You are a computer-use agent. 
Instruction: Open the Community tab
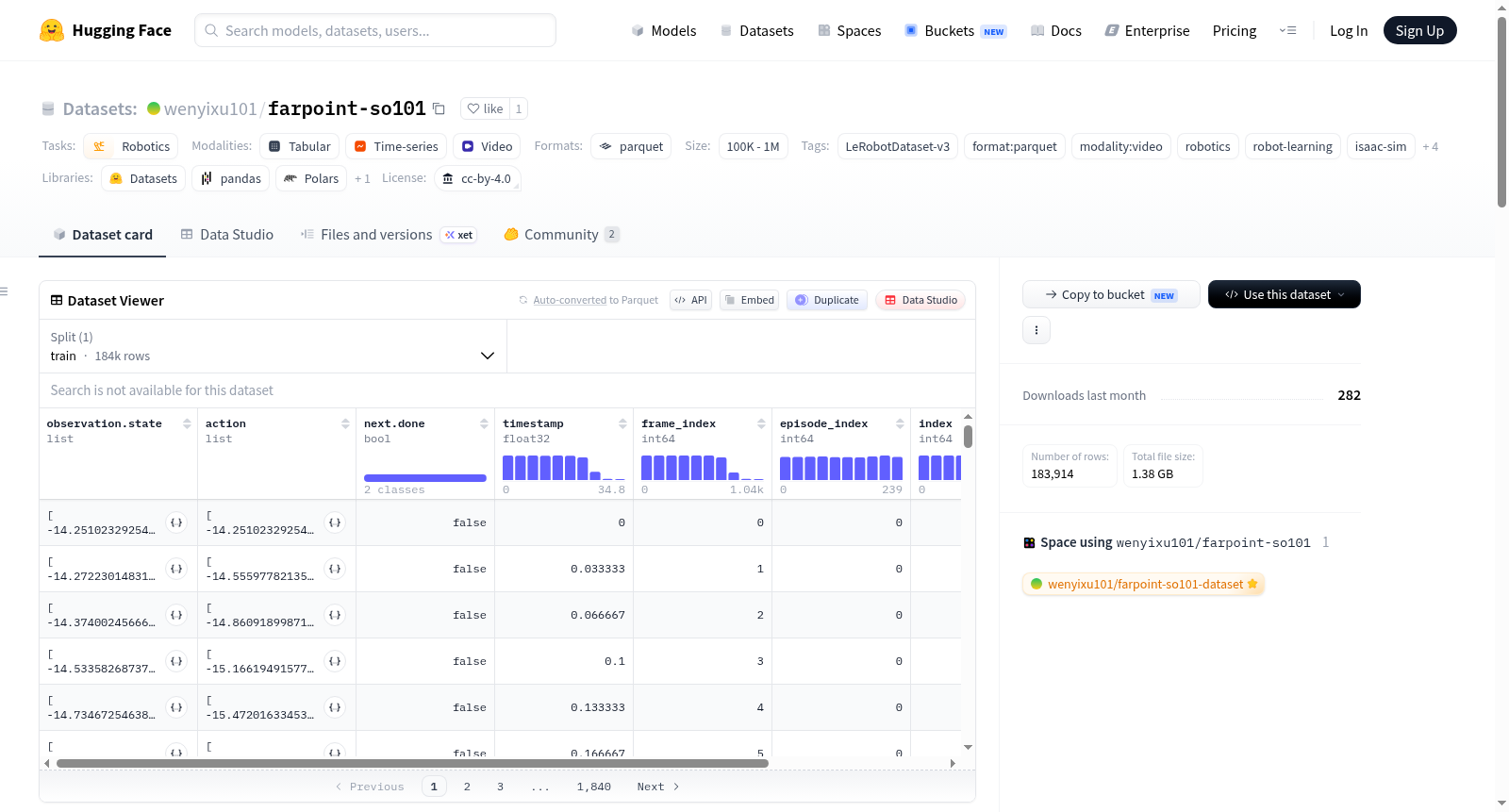tap(561, 235)
